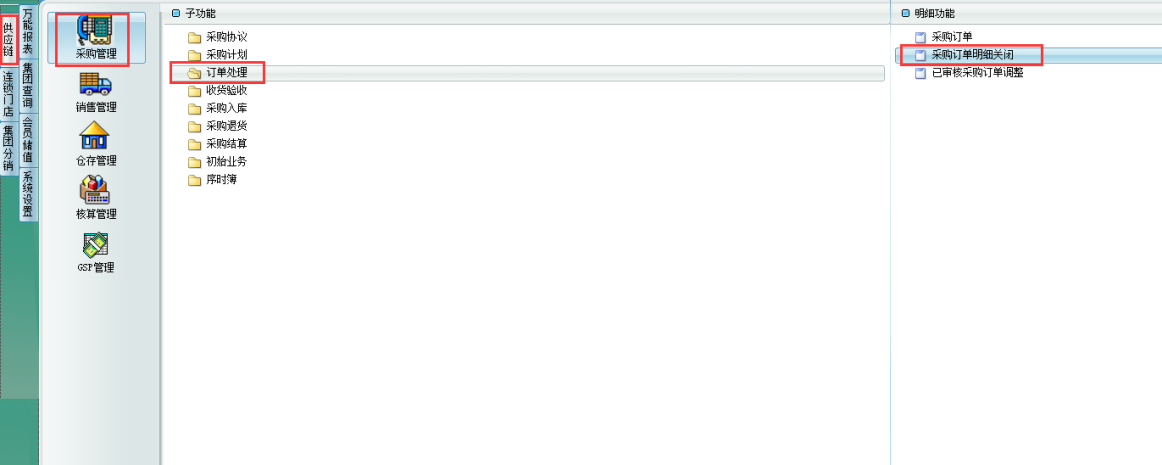
Task: Open the GSP管理 icon
Action: coord(96,245)
